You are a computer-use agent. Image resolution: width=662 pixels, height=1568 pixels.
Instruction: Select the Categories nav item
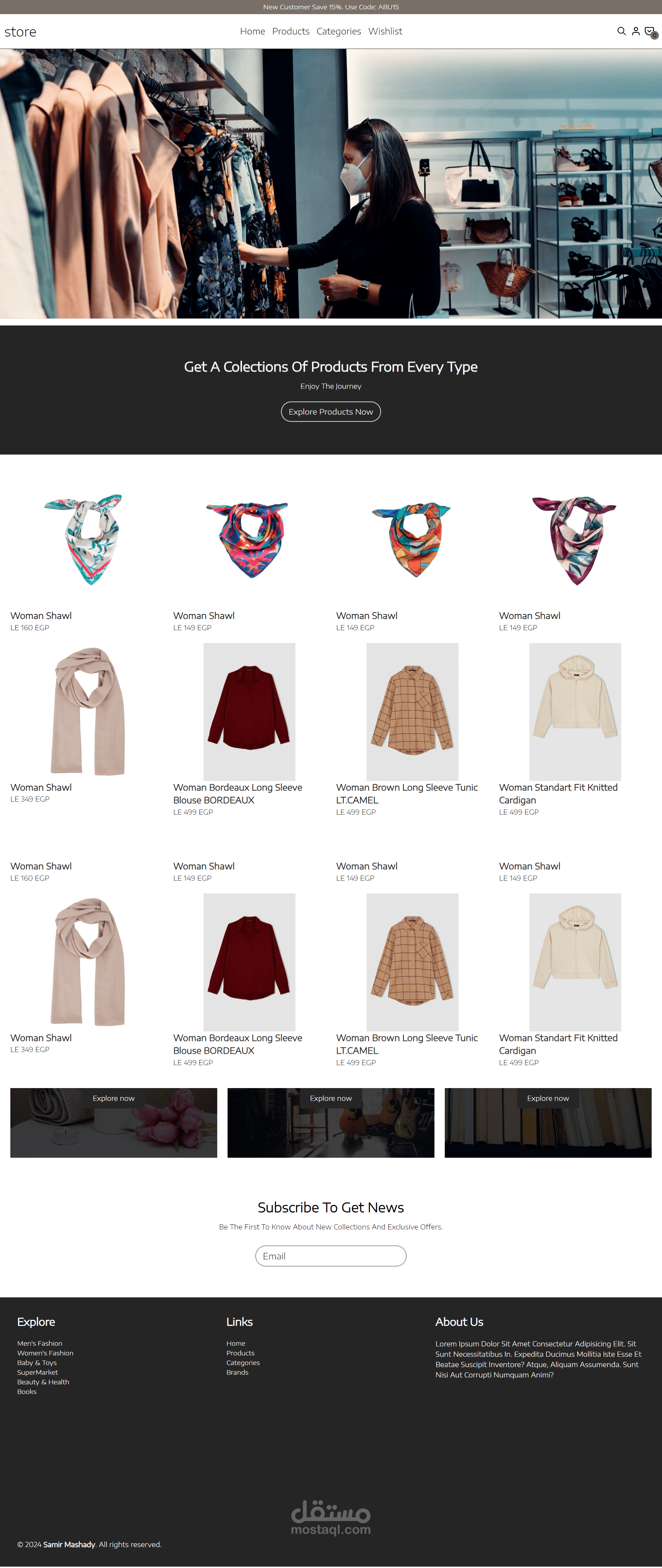pos(339,31)
